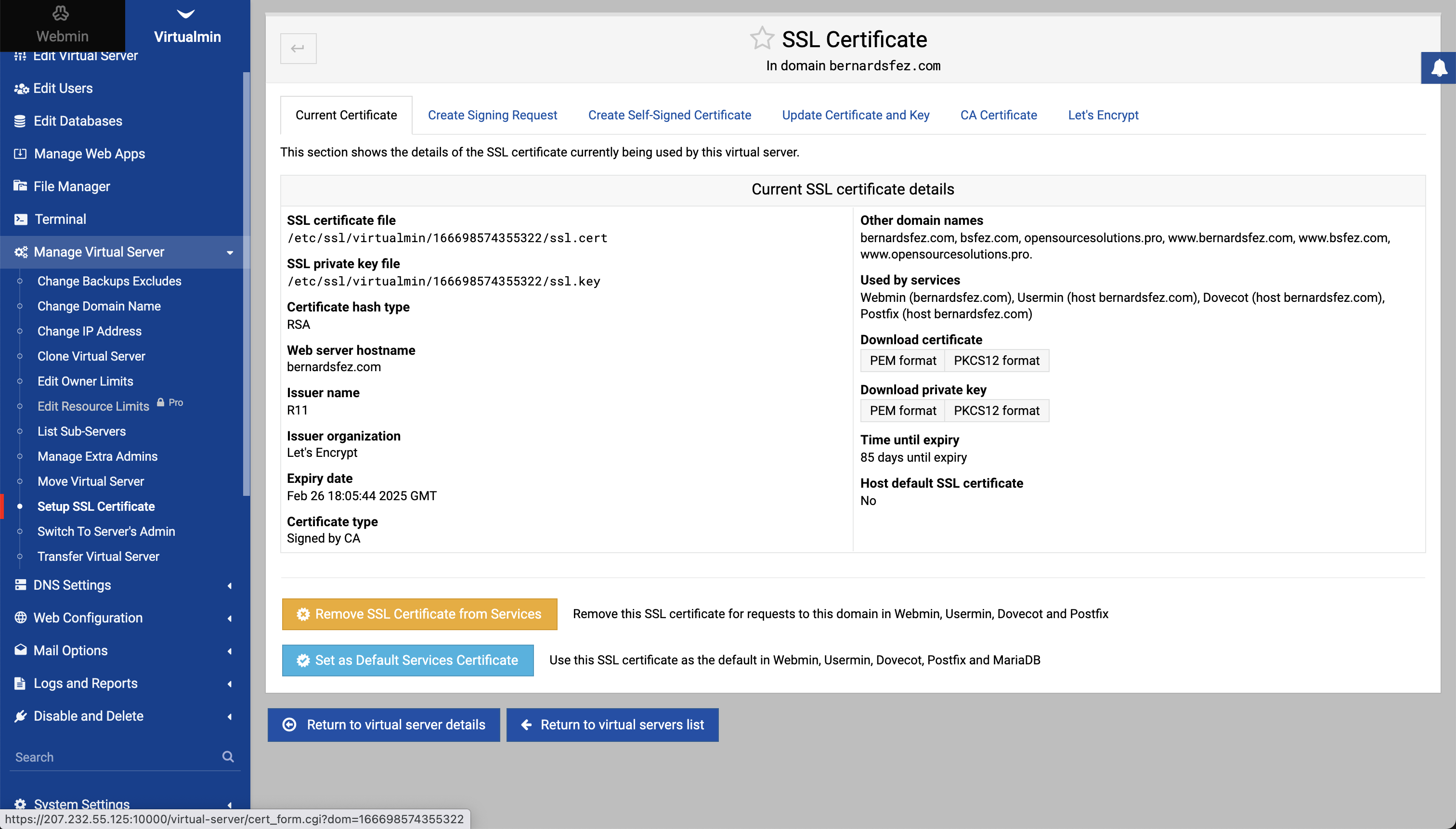Click Remove SSL Certificate from Services
The height and width of the screenshot is (829, 1456).
coord(418,613)
